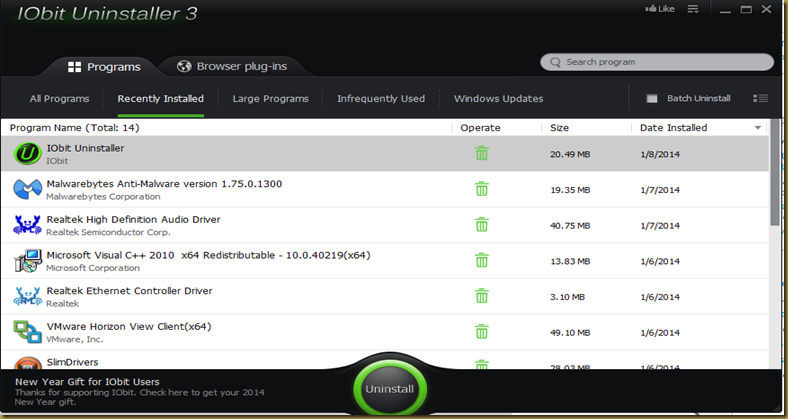This screenshot has width=788, height=419.
Task: Switch to Infrequently Used filter
Action: pos(381,99)
